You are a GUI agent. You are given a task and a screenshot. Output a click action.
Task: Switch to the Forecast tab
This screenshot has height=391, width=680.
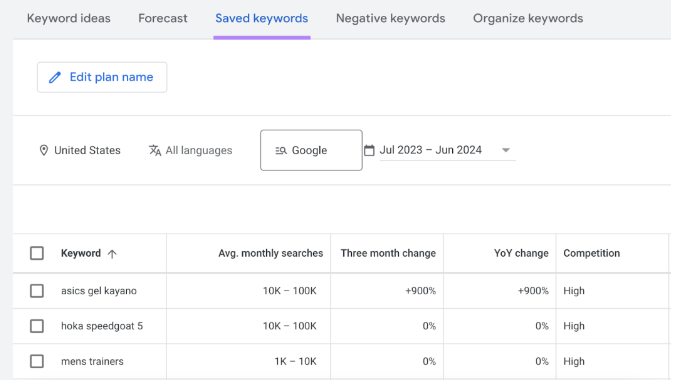tap(163, 18)
